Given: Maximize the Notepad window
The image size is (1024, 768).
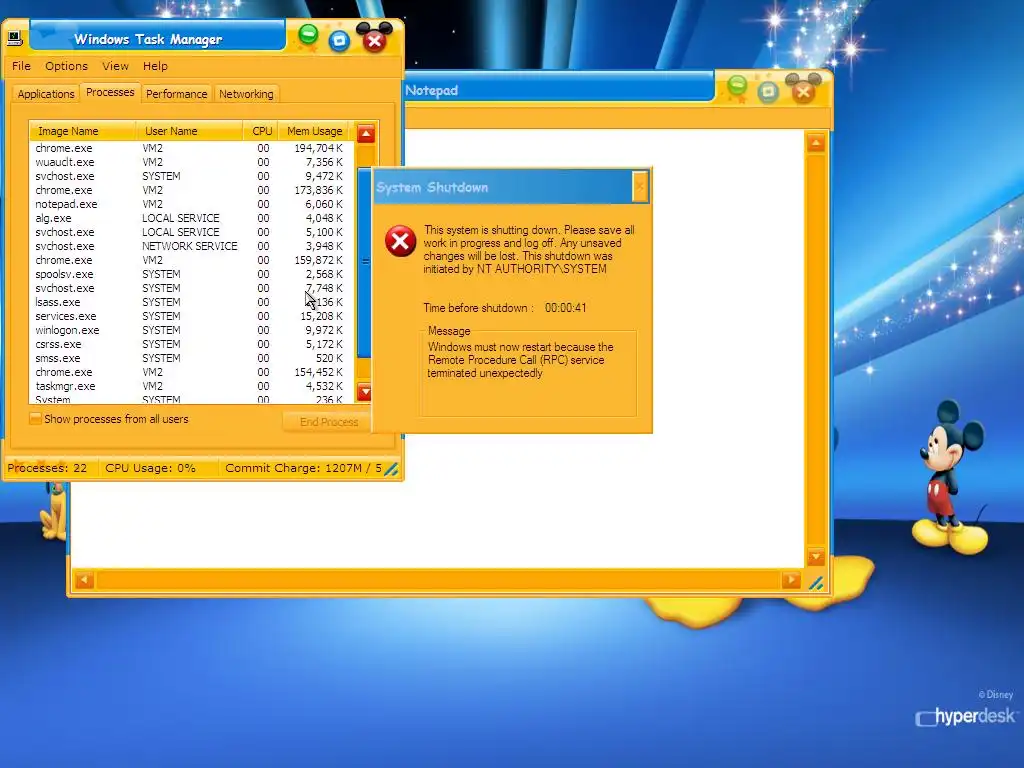Looking at the screenshot, I should 769,91.
